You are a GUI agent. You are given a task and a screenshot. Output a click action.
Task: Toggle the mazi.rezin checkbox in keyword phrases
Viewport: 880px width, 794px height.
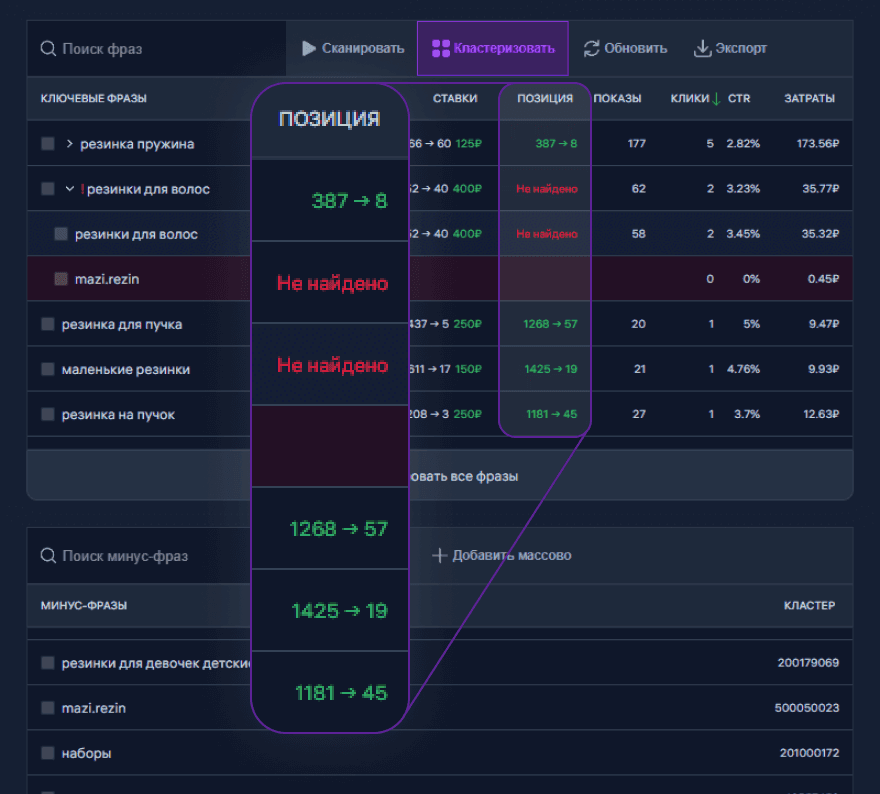[61, 279]
